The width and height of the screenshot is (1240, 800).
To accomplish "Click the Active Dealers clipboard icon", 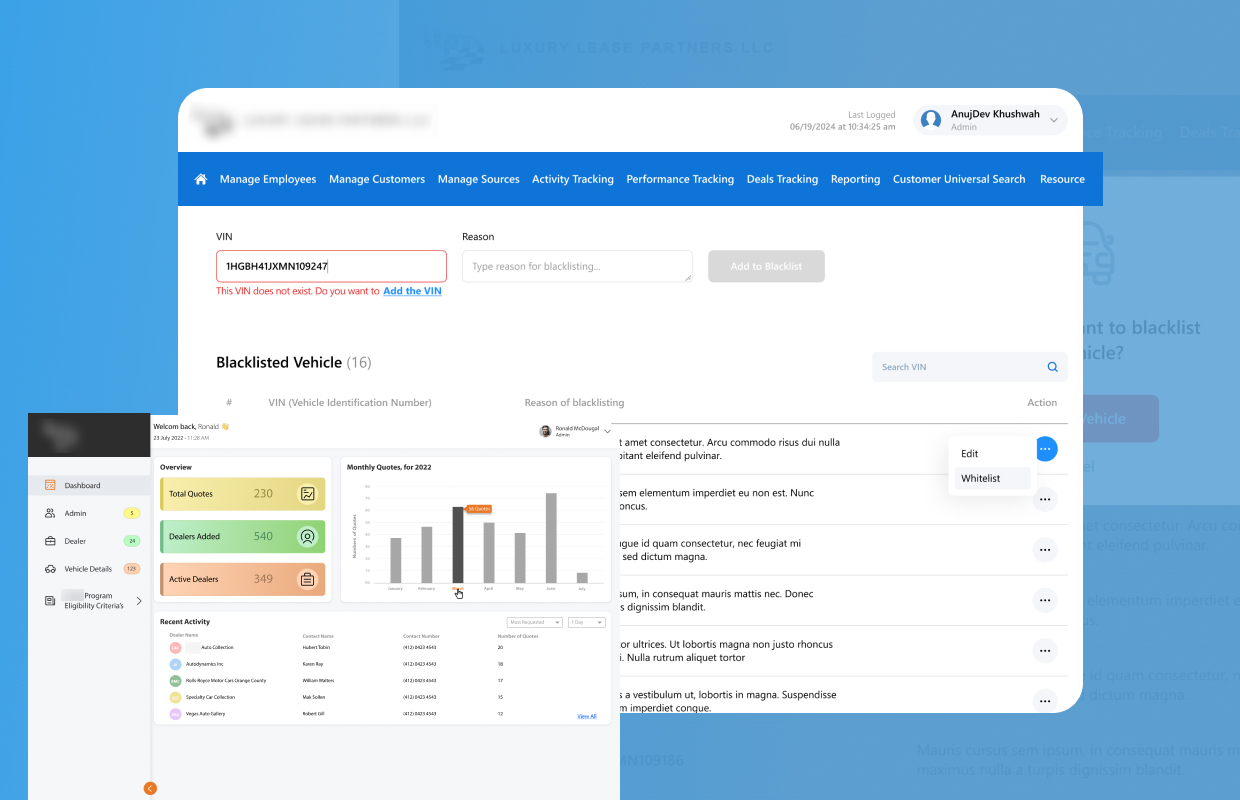I will [308, 579].
